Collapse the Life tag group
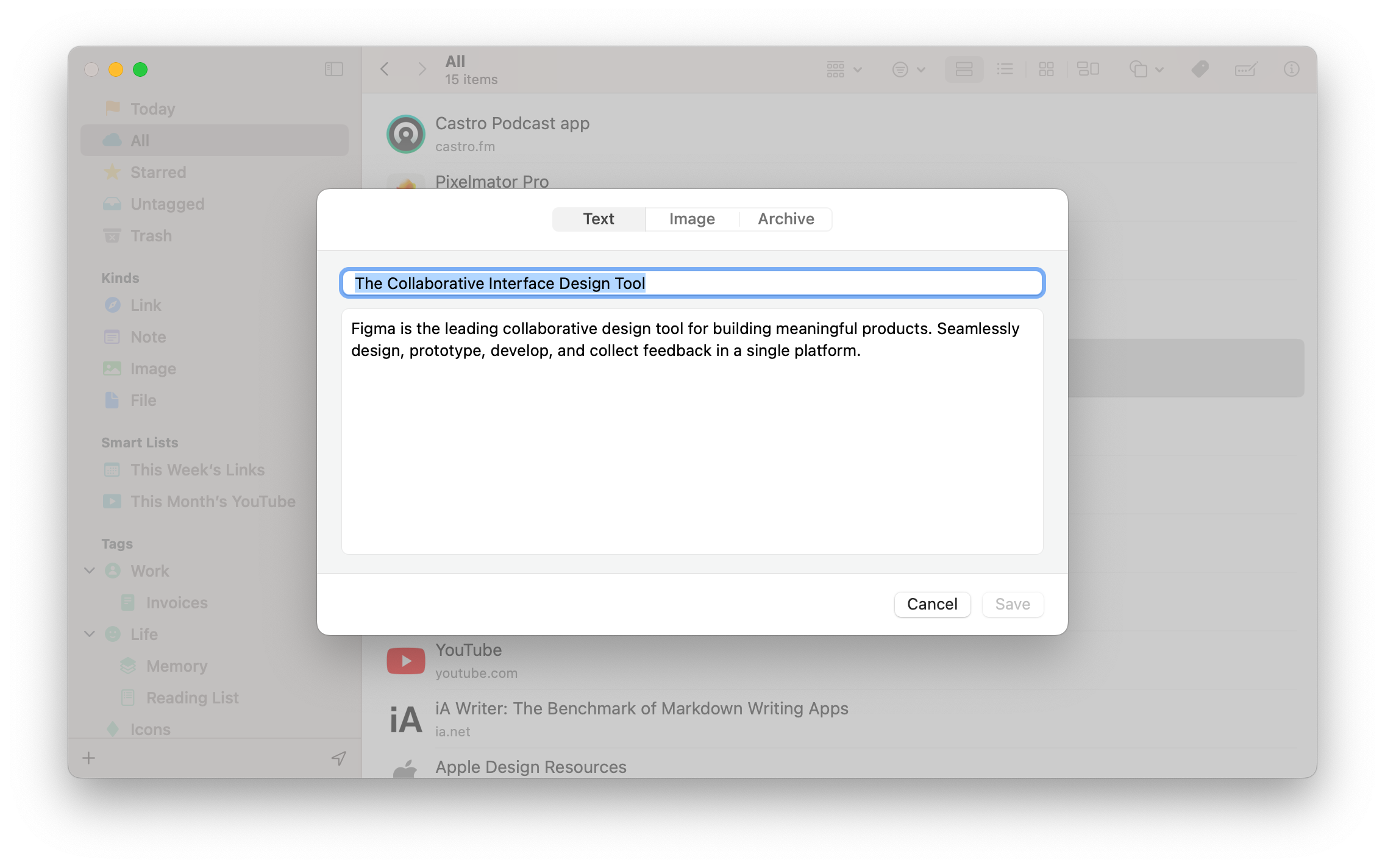The image size is (1385, 868). [89, 634]
